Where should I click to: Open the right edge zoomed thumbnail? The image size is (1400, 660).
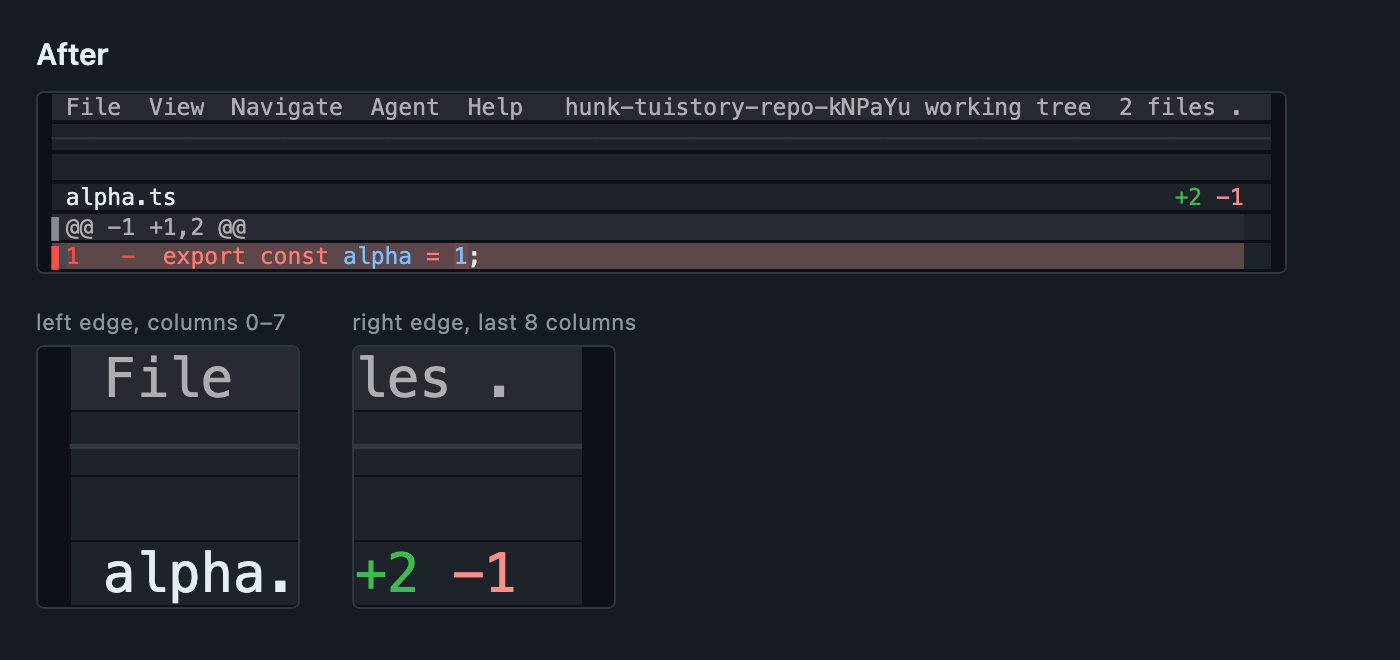coord(484,477)
